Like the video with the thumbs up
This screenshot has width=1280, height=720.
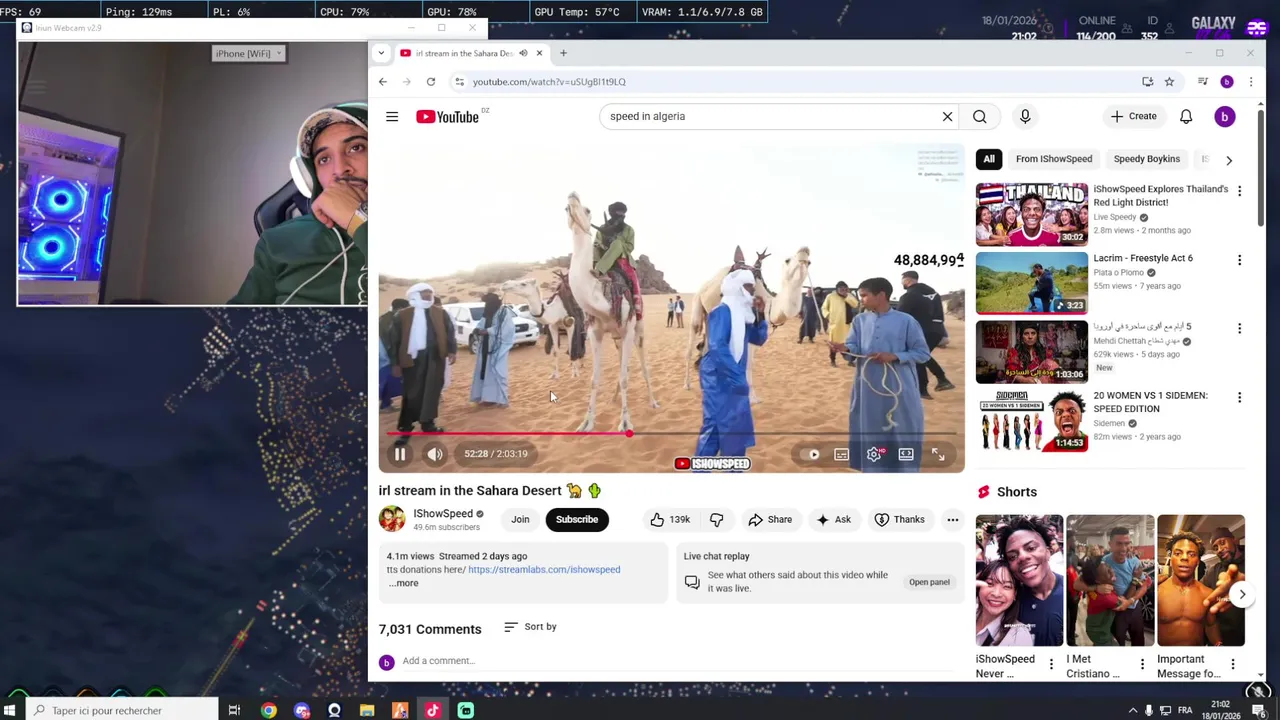pyautogui.click(x=669, y=519)
